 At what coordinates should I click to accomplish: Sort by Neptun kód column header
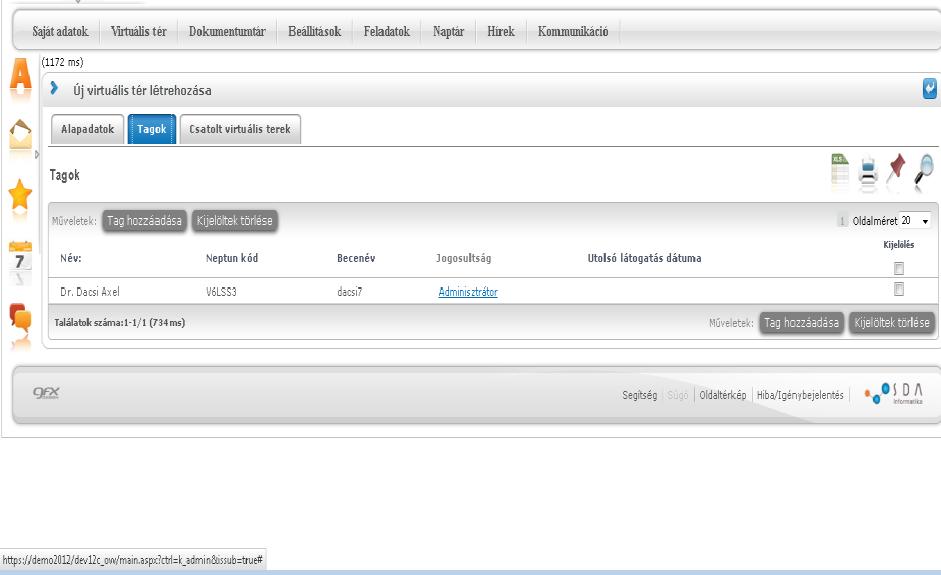[232, 258]
